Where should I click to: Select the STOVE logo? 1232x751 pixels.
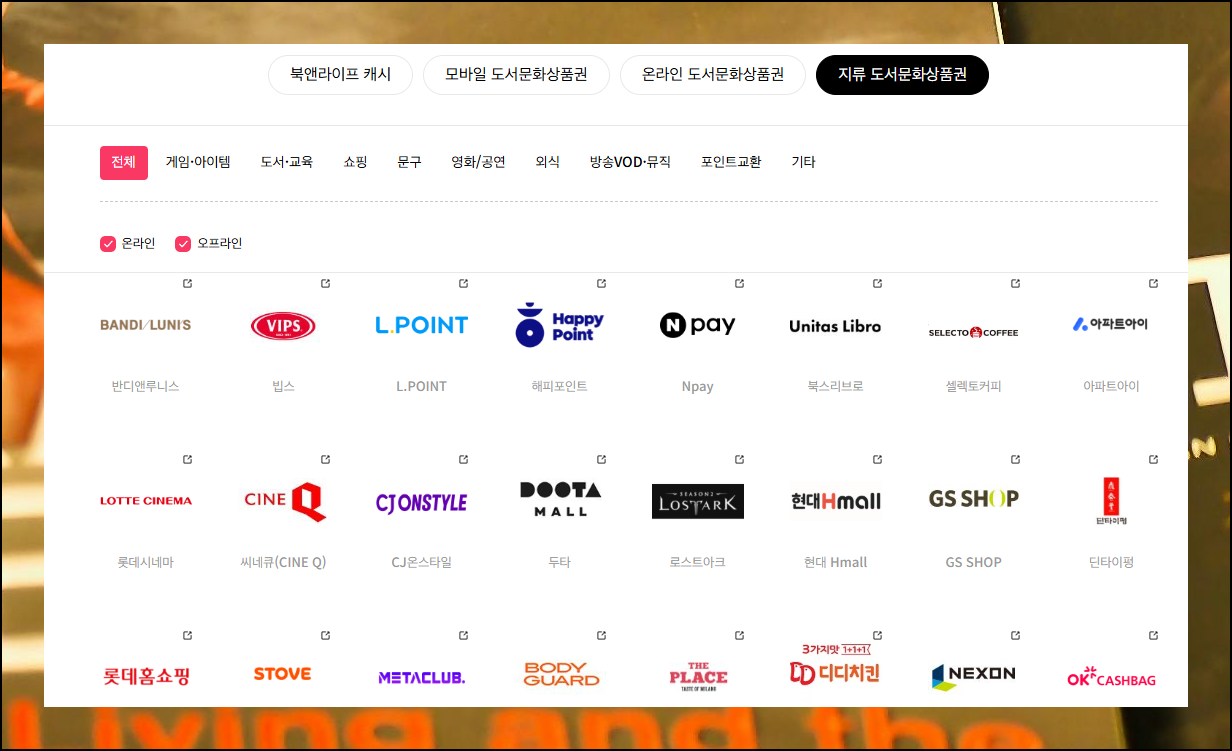(282, 674)
